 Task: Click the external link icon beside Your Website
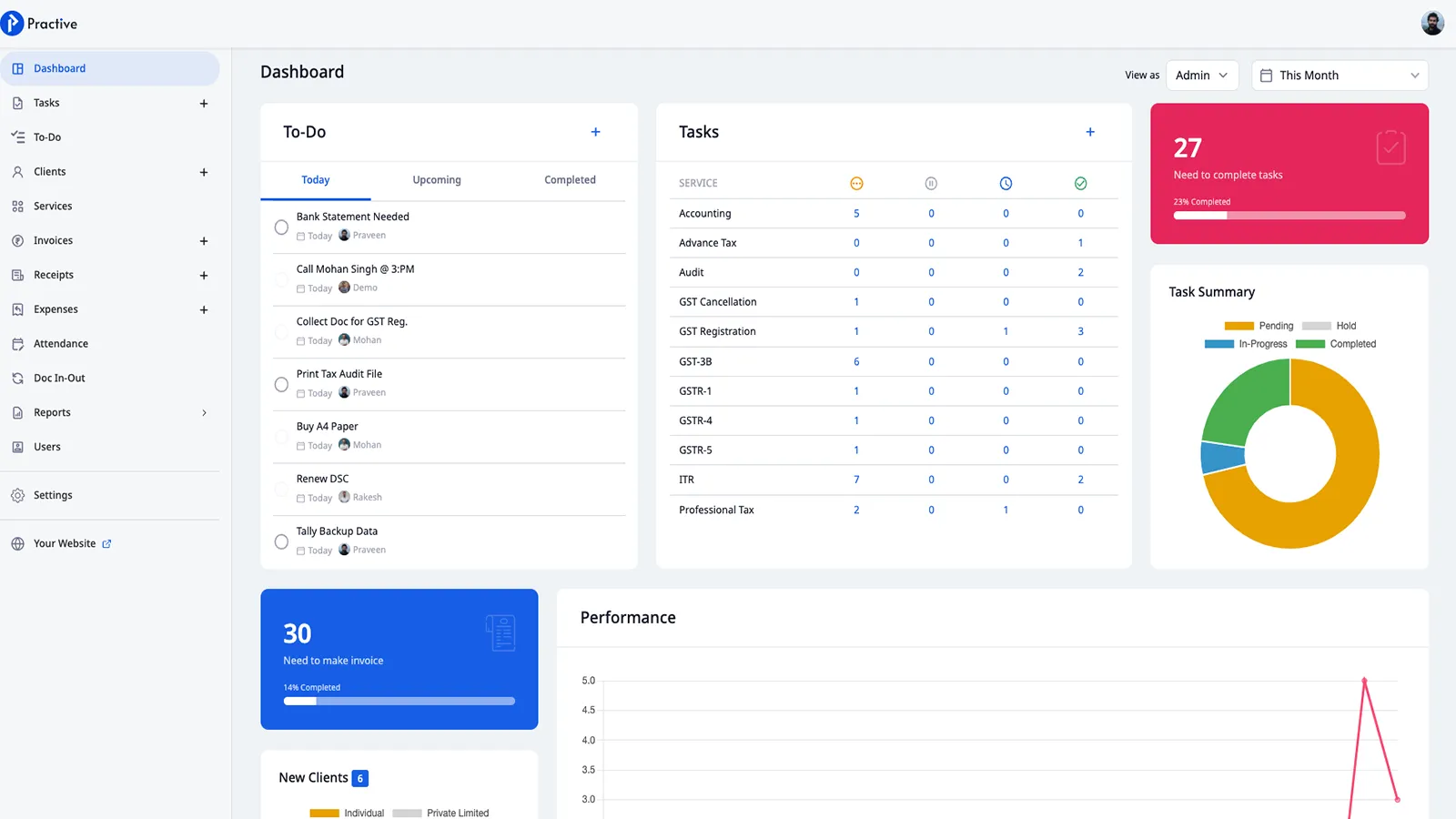point(106,544)
